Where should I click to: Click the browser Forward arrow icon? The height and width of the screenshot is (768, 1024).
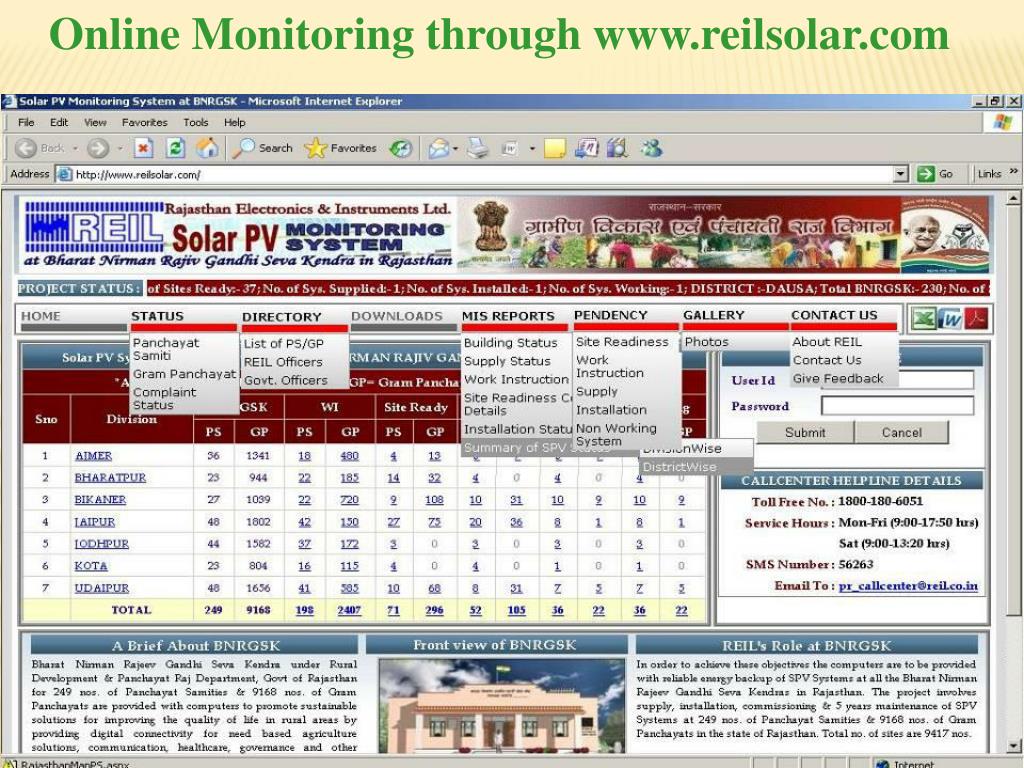[x=98, y=148]
